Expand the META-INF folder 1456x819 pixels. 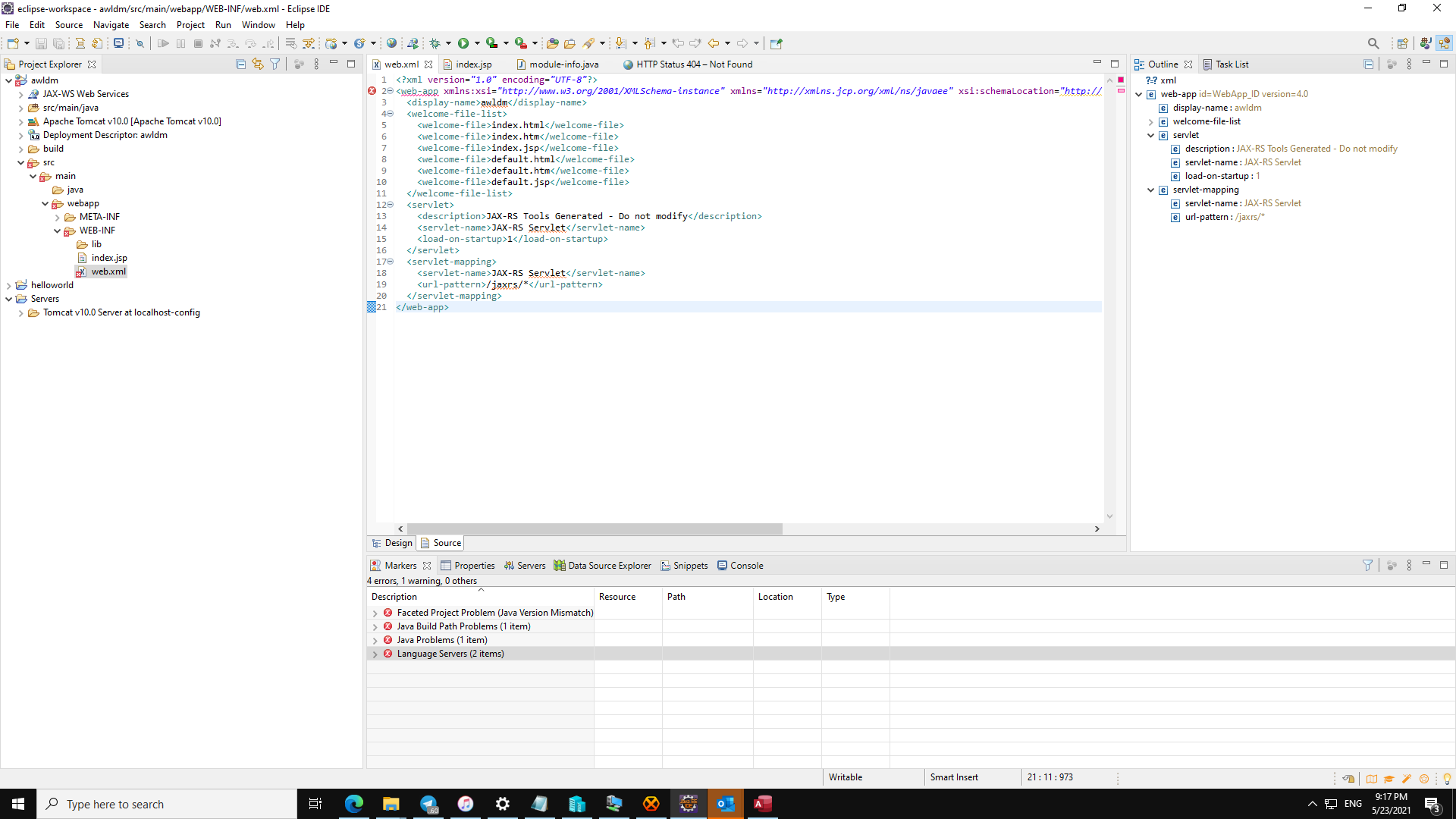click(57, 218)
